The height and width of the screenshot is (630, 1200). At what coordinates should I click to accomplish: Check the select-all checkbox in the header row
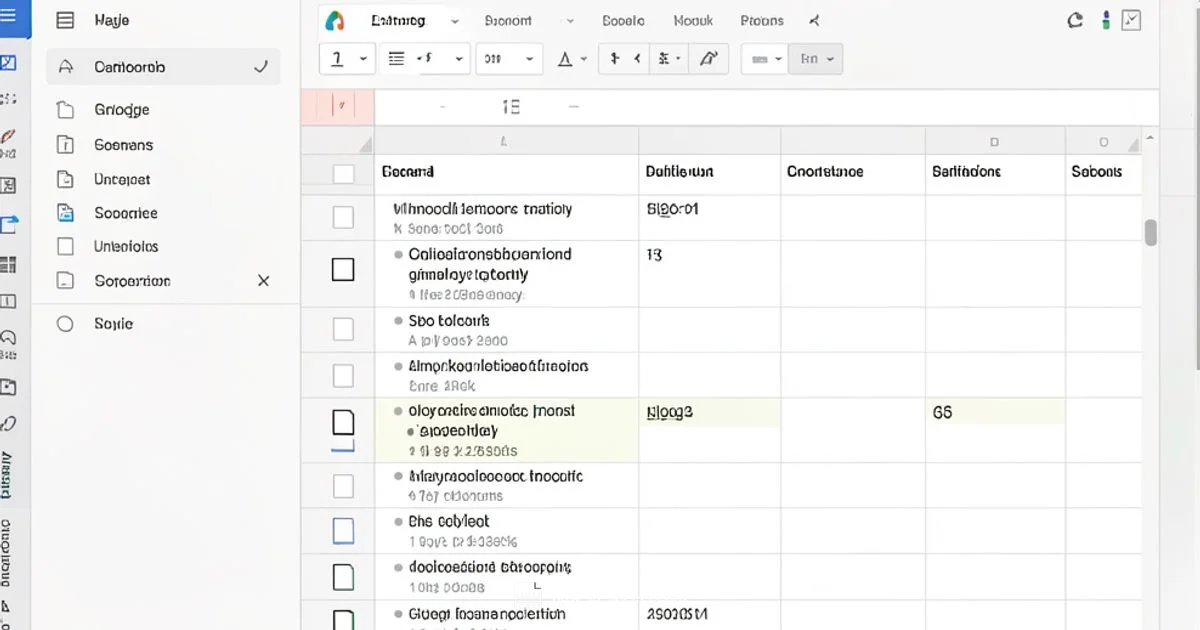[343, 172]
